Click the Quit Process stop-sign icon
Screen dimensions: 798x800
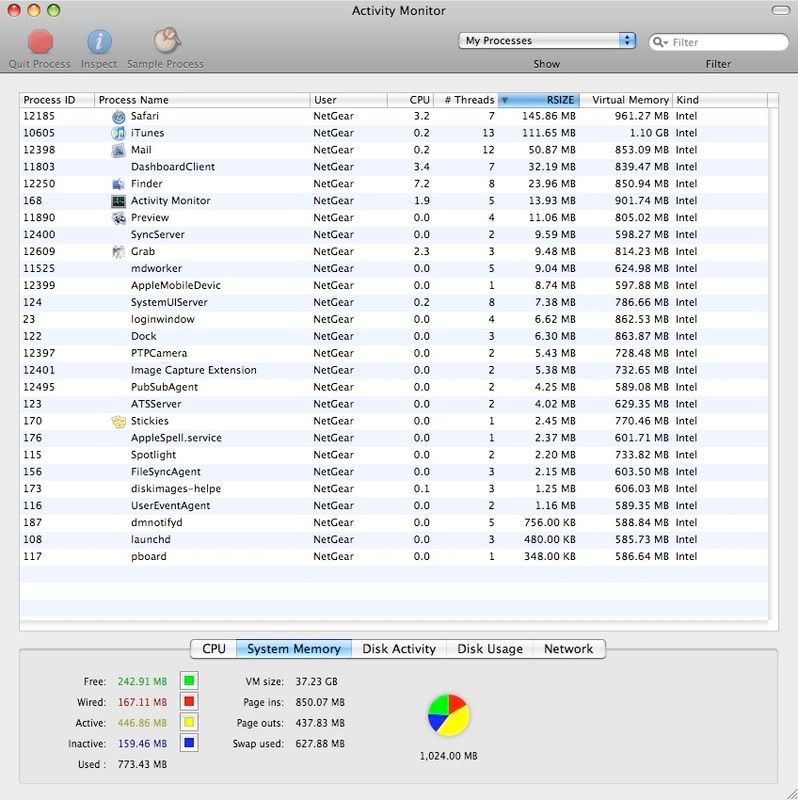(x=40, y=41)
